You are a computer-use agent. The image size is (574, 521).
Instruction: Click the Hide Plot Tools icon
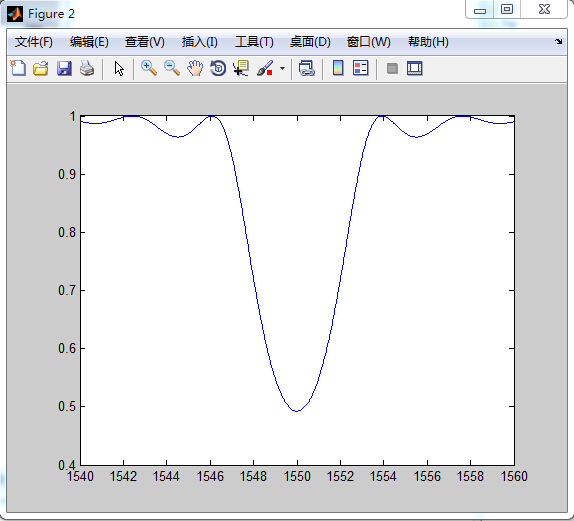click(x=392, y=68)
